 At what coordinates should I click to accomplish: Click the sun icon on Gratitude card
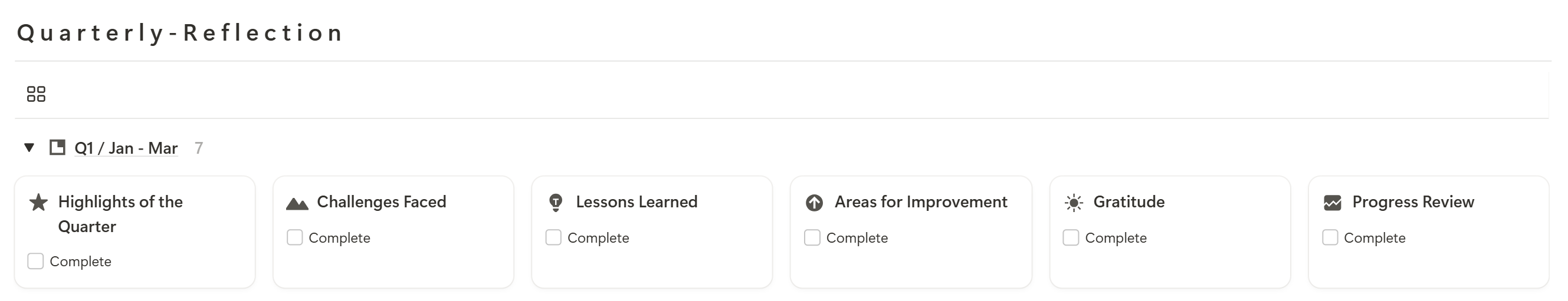coord(1074,203)
